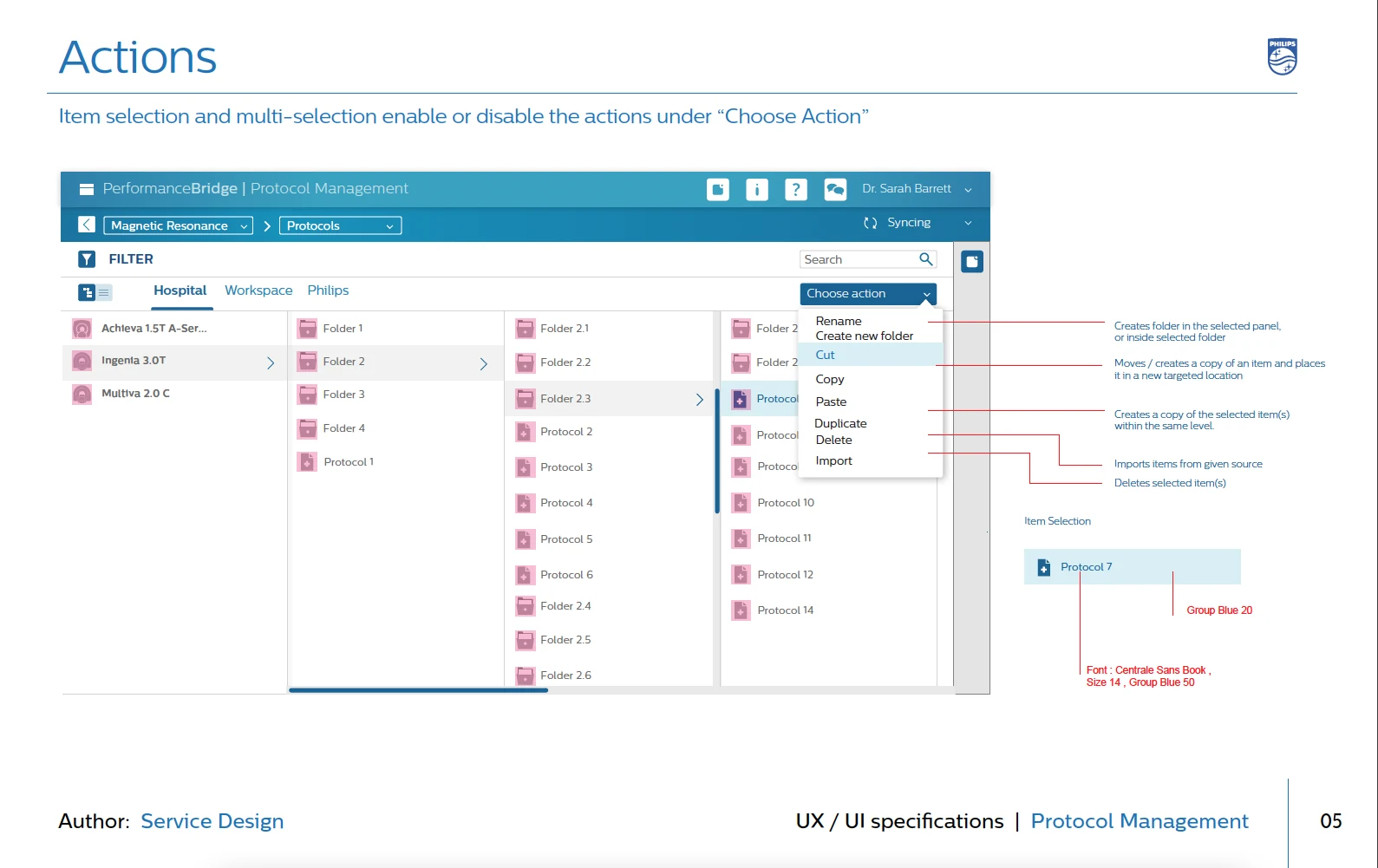Open the side panel notes icon
Viewport: 1378px width, 868px height.
click(x=972, y=261)
